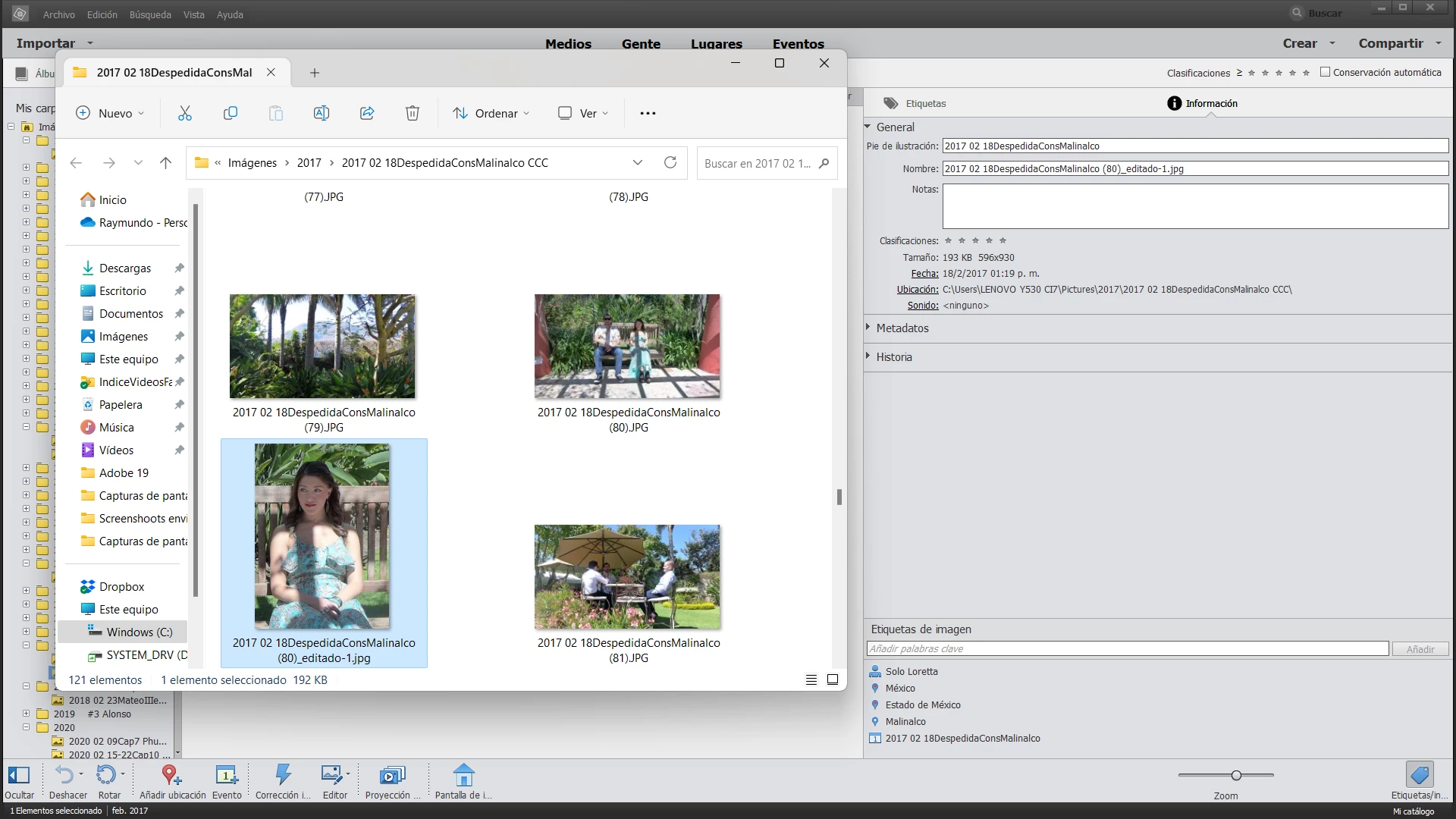This screenshot has height=819, width=1456.
Task: Click the Rotar rotate icon
Action: pos(105,775)
